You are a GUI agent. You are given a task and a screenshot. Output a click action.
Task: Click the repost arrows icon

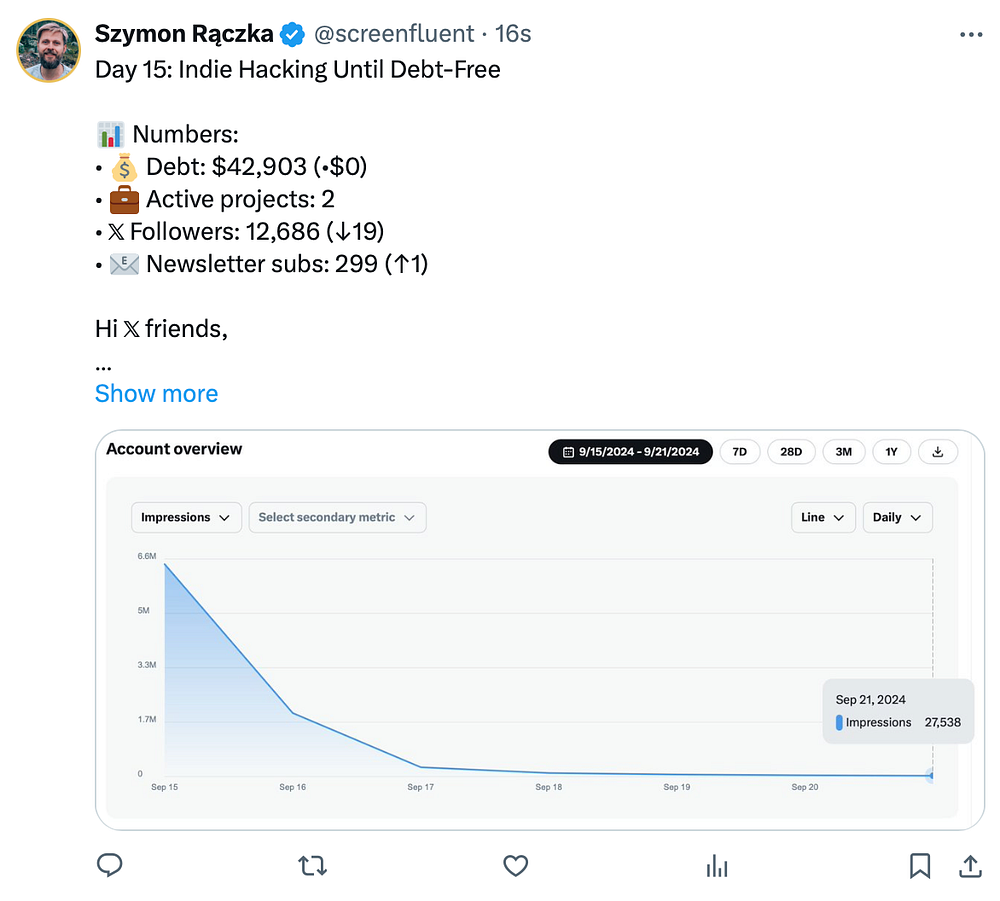point(313,865)
